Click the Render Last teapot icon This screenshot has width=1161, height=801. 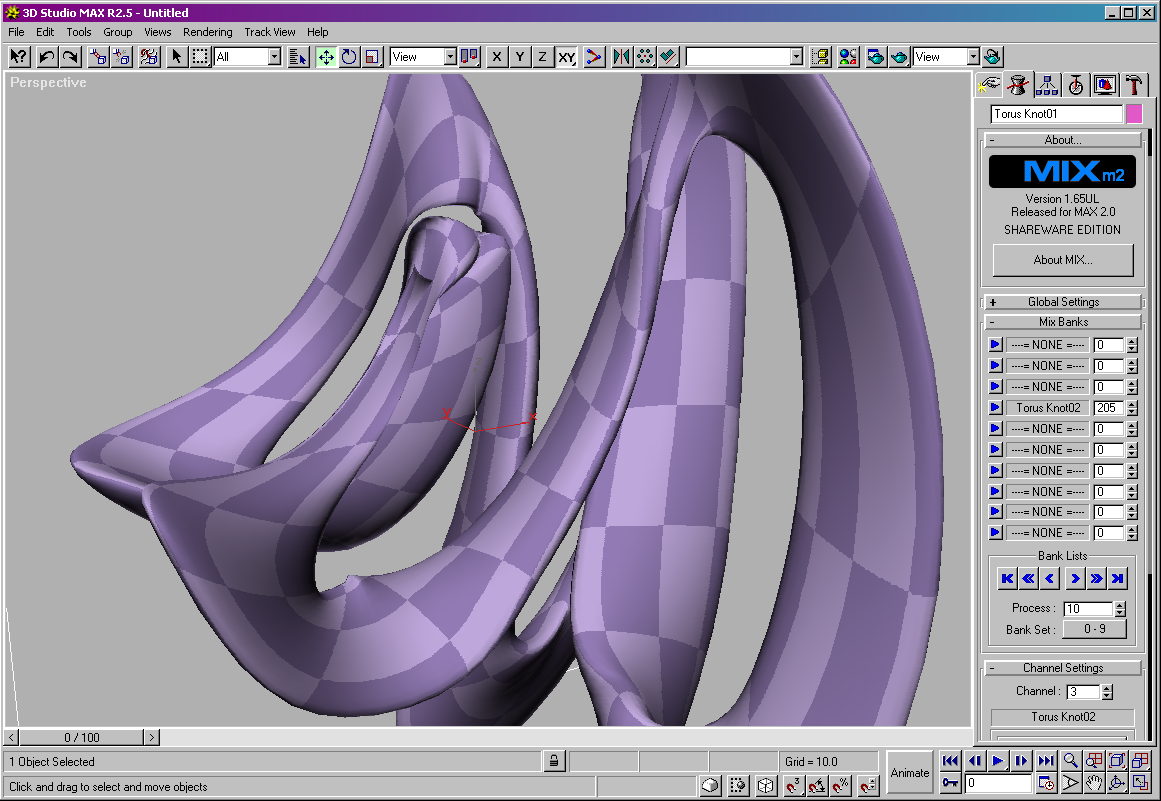coord(993,57)
